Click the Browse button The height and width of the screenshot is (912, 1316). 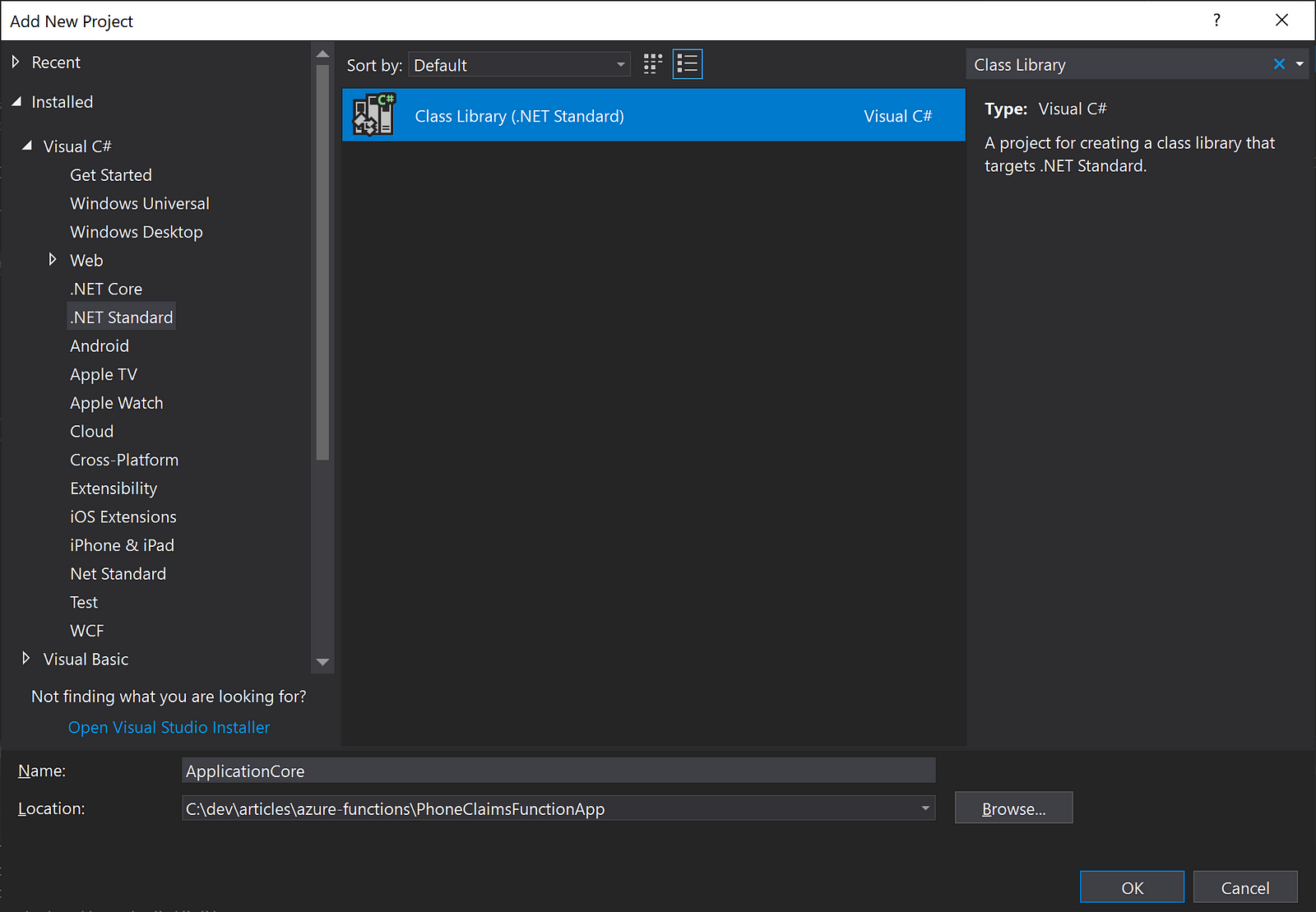pos(1013,808)
